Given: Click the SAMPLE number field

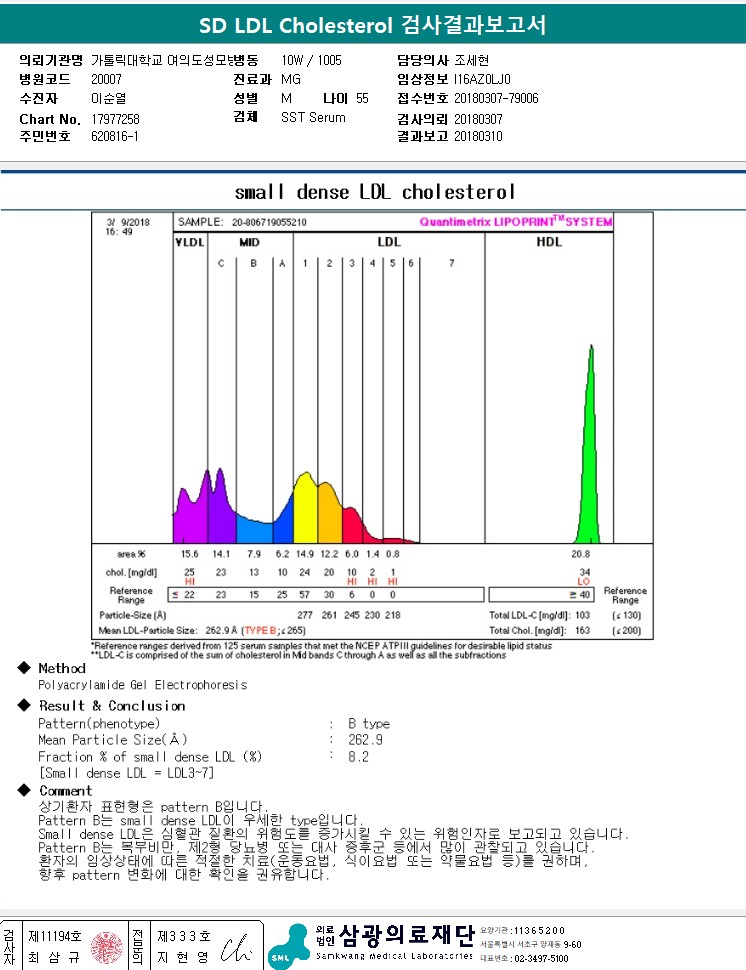Looking at the screenshot, I should (x=269, y=222).
